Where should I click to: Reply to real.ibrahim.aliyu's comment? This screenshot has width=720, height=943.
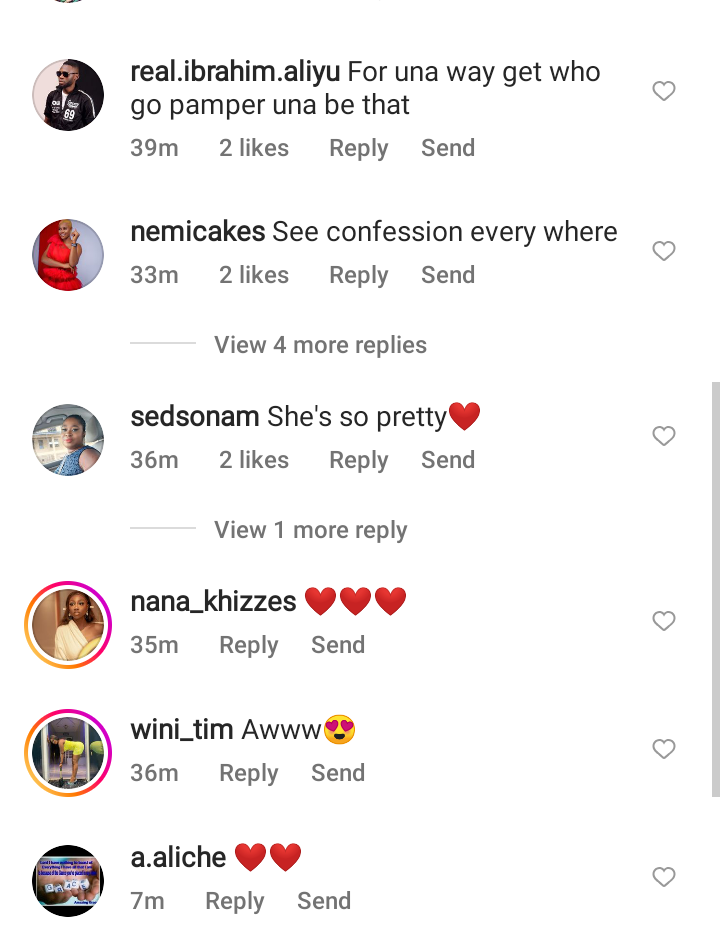(x=358, y=148)
